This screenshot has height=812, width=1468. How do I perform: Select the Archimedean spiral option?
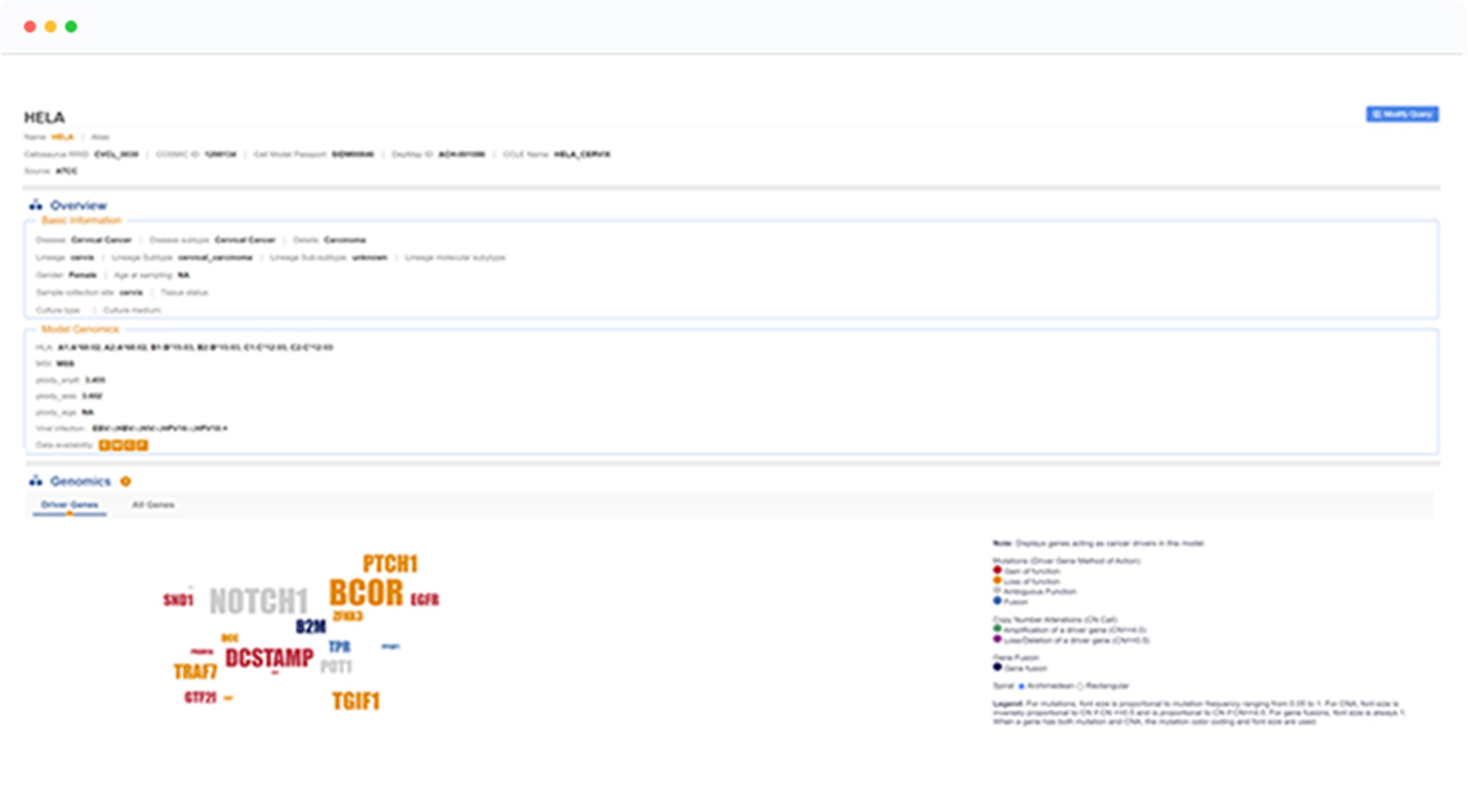click(x=1021, y=686)
